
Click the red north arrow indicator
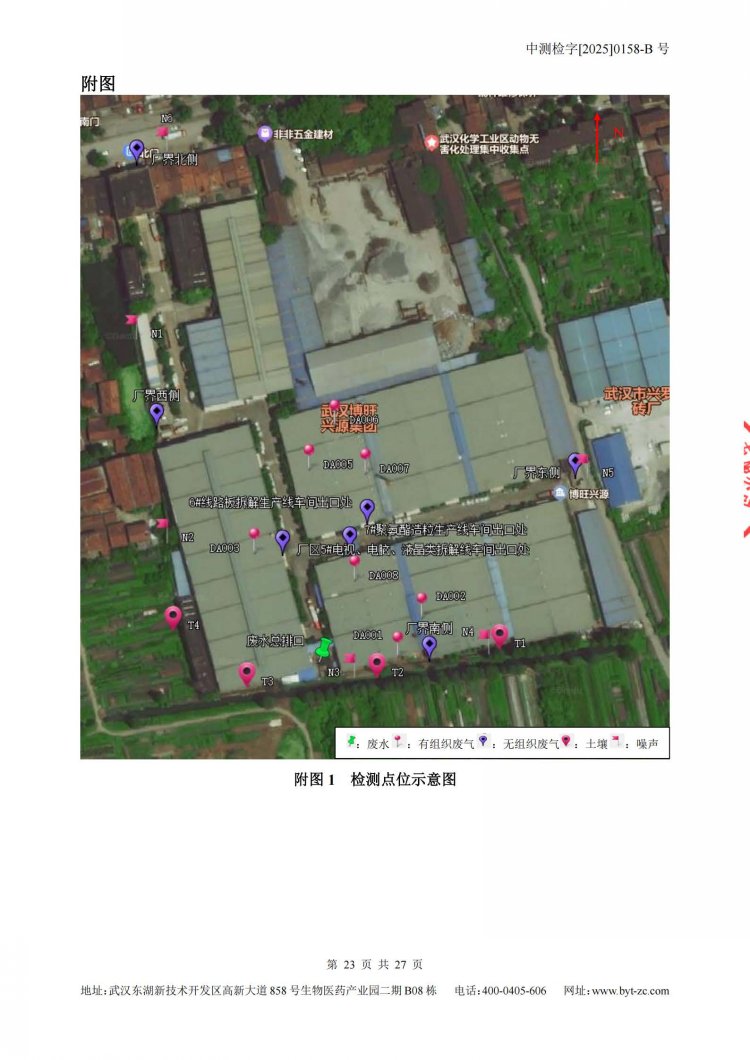point(598,137)
